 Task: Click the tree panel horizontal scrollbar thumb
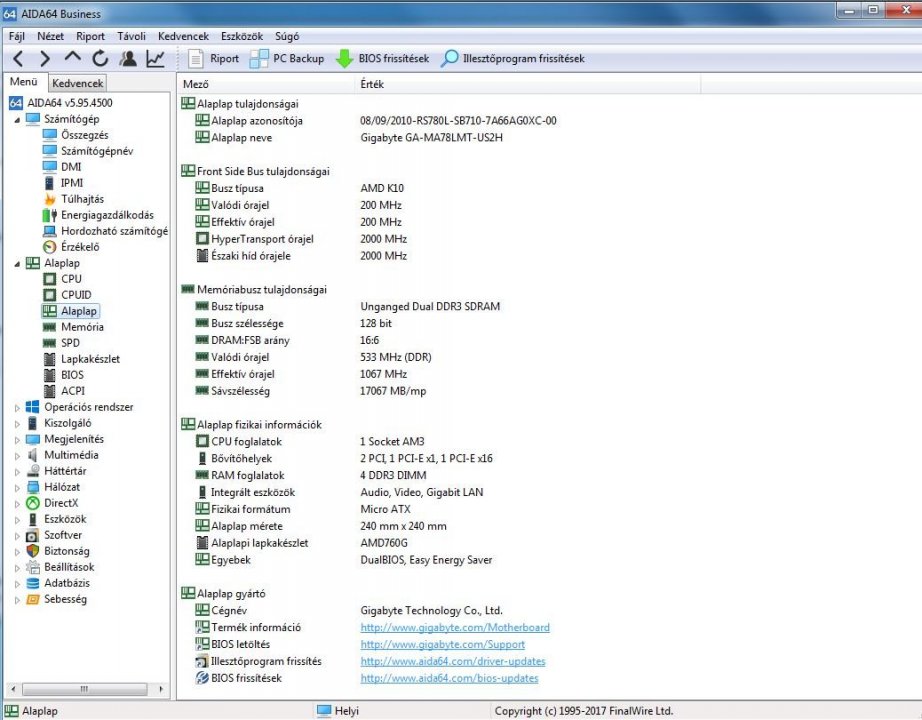point(84,689)
